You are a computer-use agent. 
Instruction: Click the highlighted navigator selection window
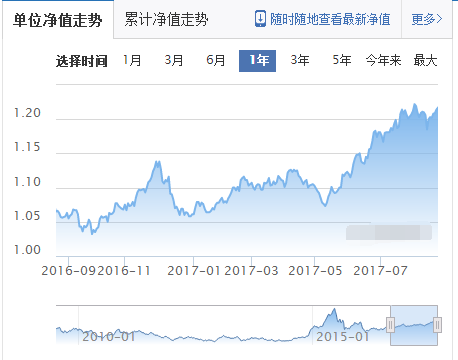click(414, 325)
